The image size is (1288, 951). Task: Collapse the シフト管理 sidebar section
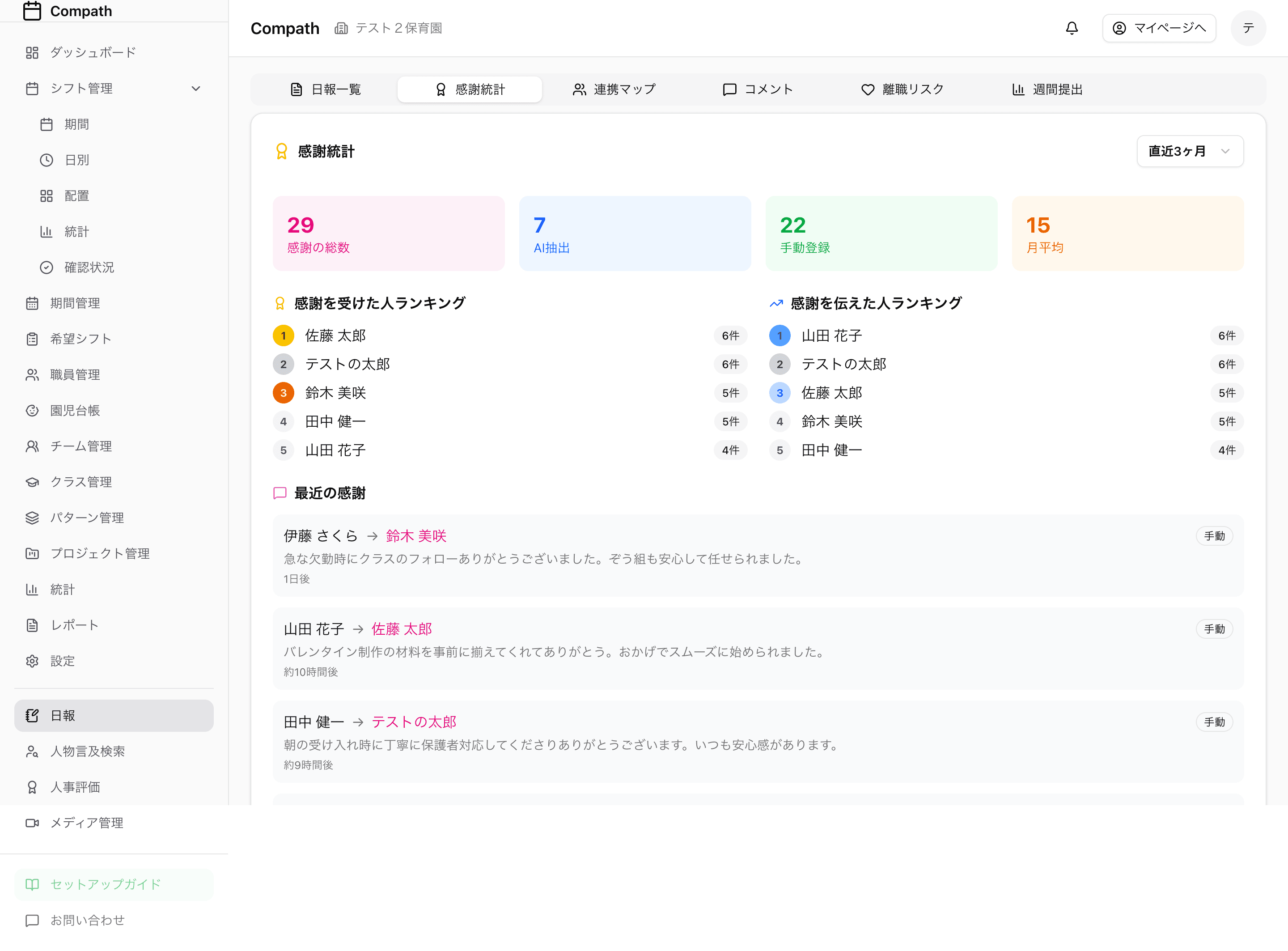(196, 88)
